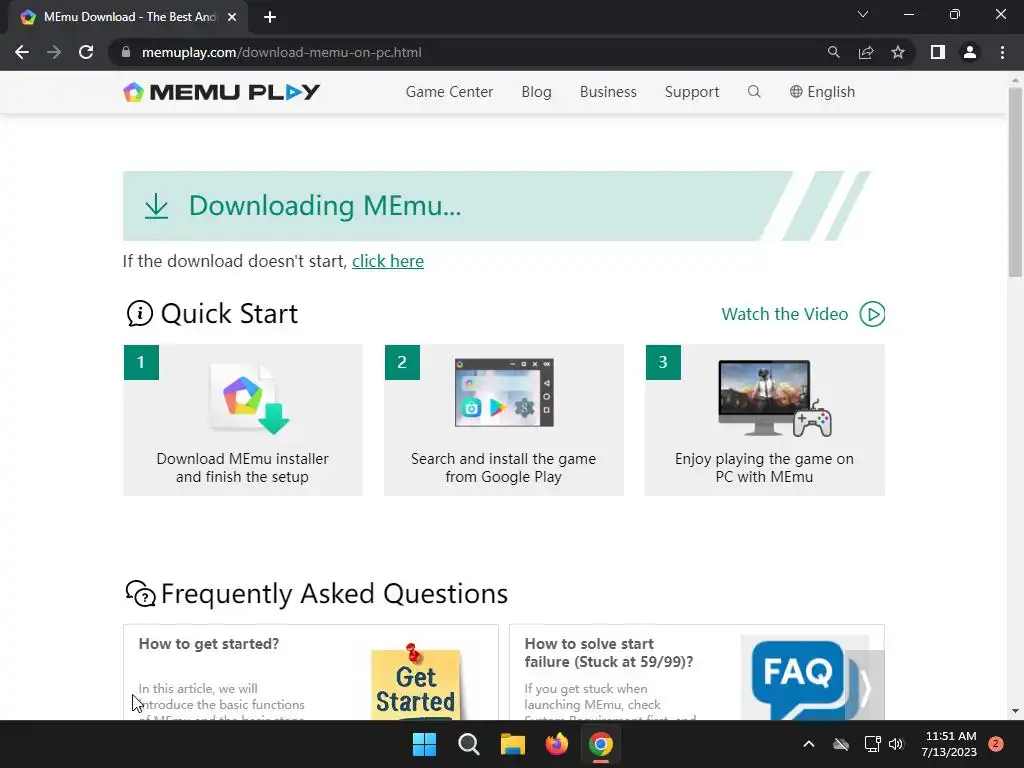The image size is (1024, 768).
Task: Open a new browser tab
Action: coord(270,17)
